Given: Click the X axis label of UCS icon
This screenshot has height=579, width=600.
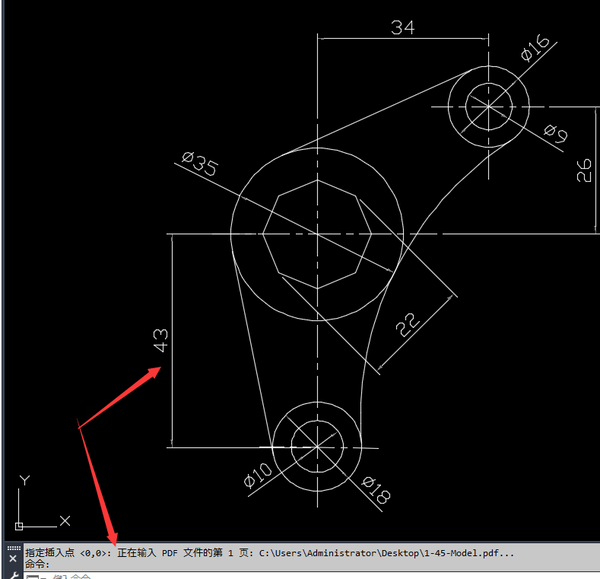Looking at the screenshot, I should pos(65,520).
